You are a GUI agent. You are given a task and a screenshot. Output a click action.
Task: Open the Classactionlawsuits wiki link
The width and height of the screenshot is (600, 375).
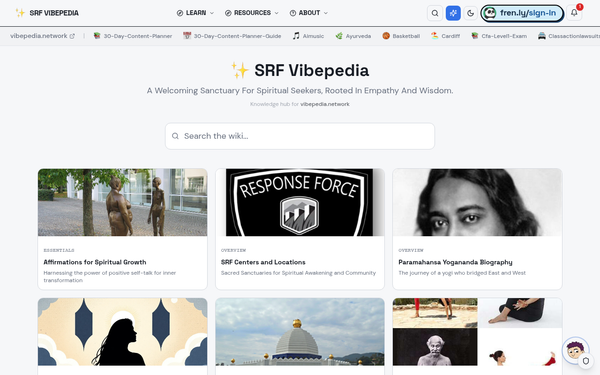[569, 36]
